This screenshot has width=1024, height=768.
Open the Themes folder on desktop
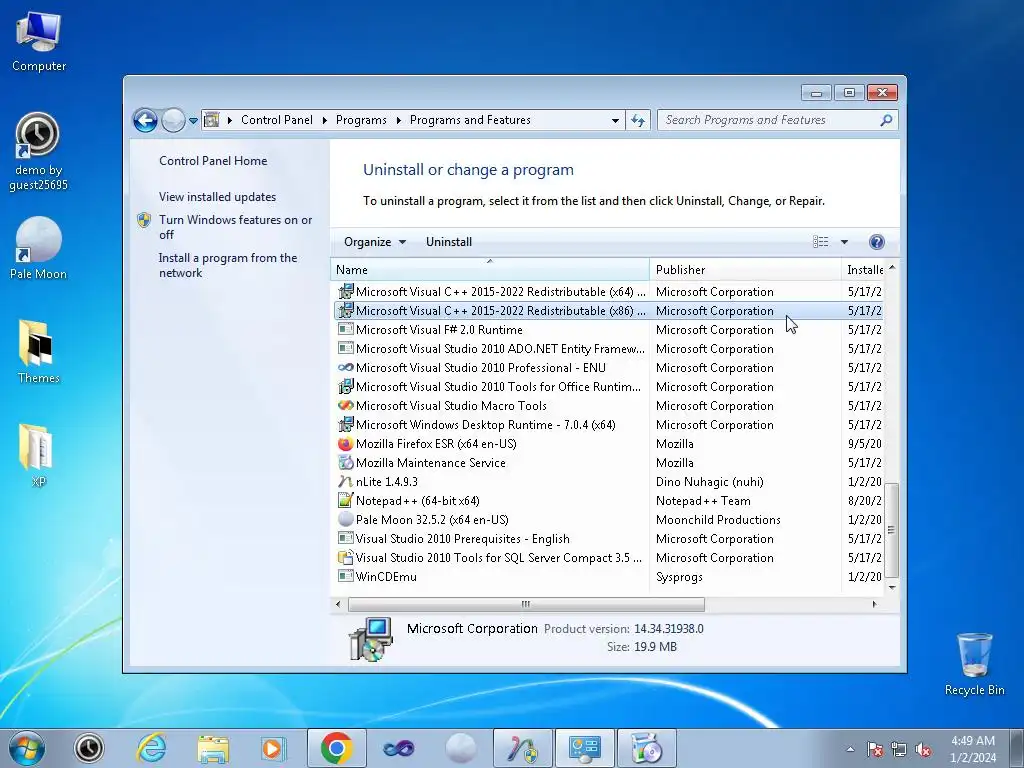point(39,351)
